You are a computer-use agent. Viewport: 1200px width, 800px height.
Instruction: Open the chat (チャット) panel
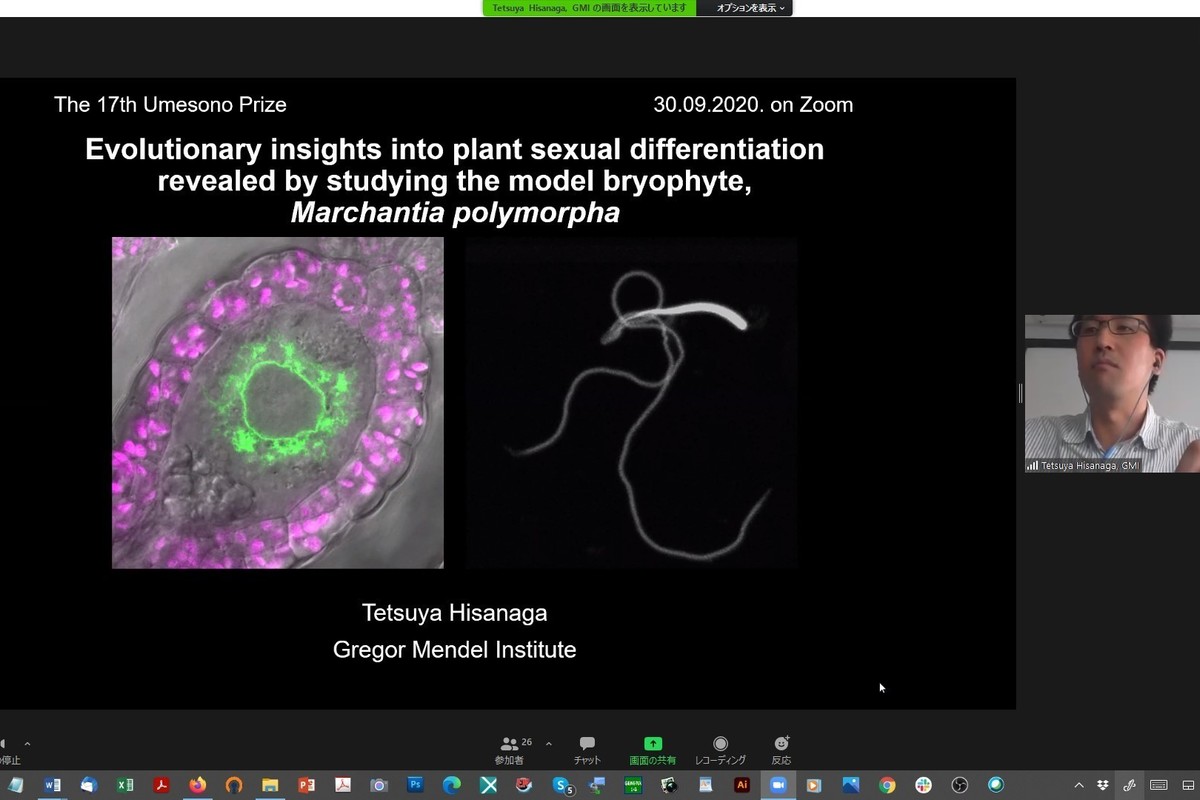click(x=587, y=750)
